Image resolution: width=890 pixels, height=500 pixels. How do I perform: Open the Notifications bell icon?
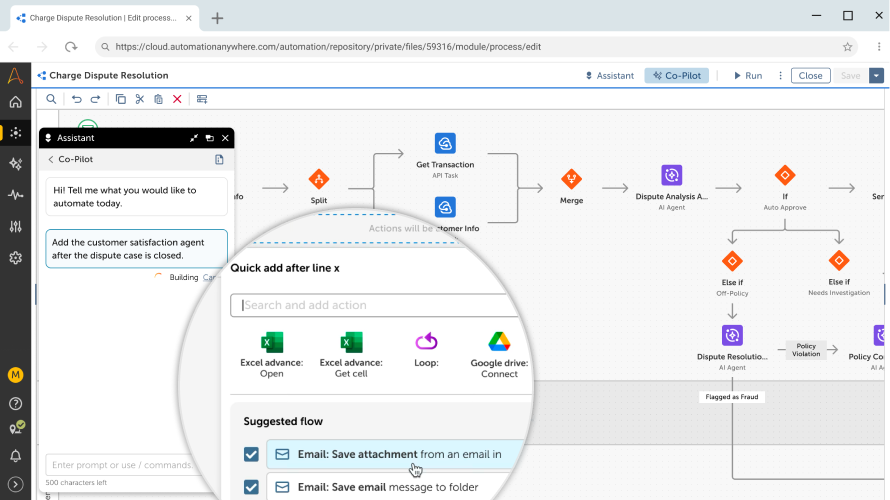(x=15, y=456)
